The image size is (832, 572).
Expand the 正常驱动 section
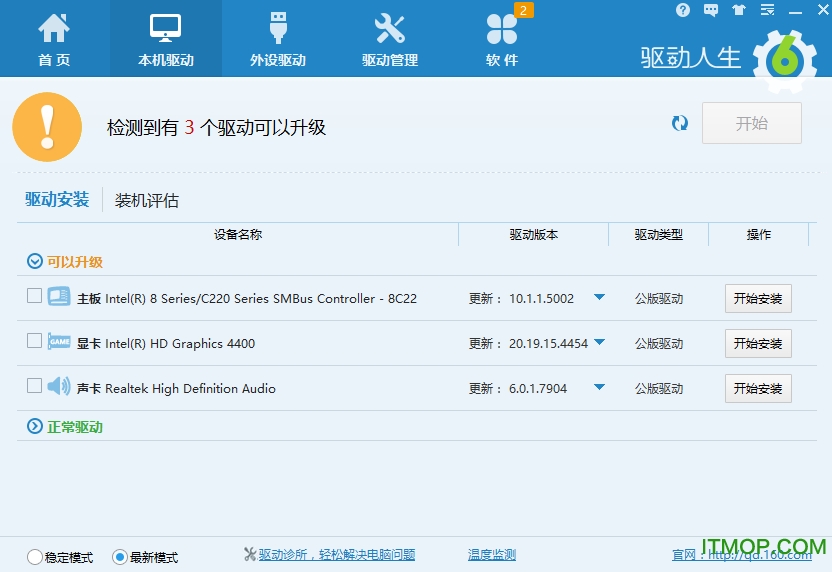point(35,427)
